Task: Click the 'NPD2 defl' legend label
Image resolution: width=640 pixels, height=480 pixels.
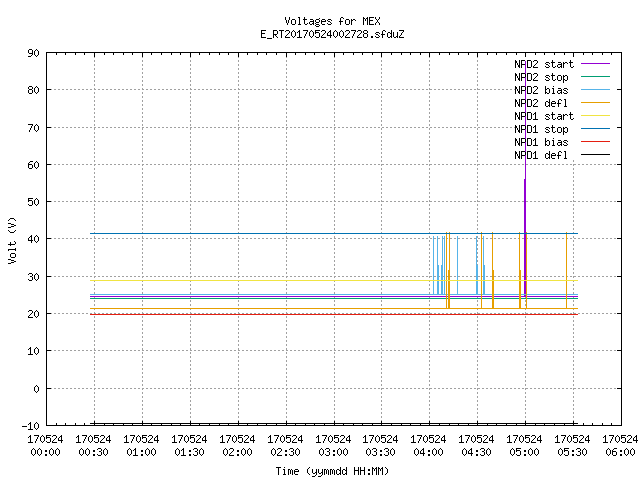Action: pos(541,103)
